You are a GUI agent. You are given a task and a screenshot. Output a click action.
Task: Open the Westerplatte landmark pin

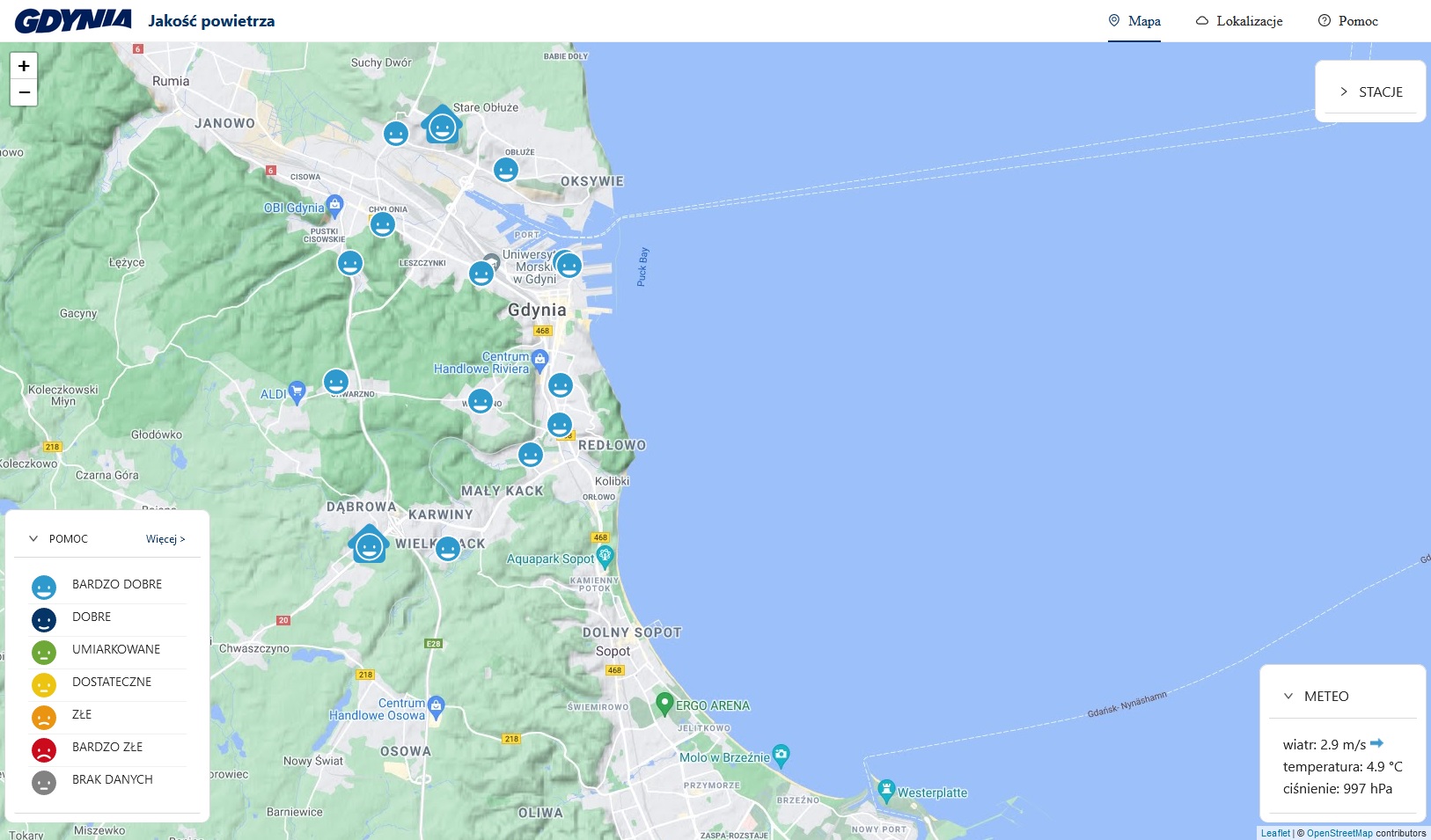[886, 789]
